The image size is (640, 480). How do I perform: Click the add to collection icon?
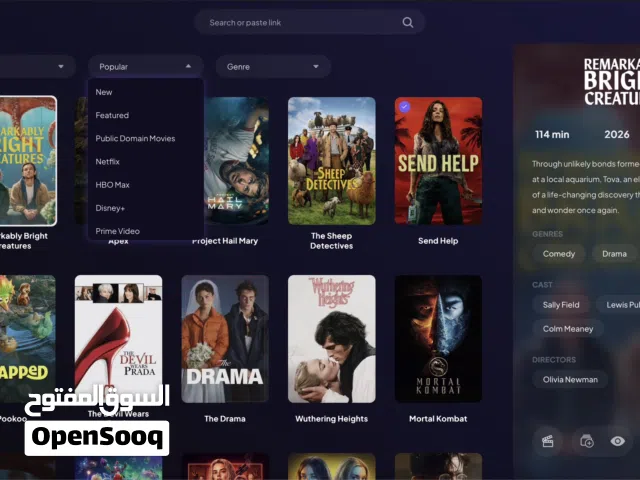coord(587,441)
